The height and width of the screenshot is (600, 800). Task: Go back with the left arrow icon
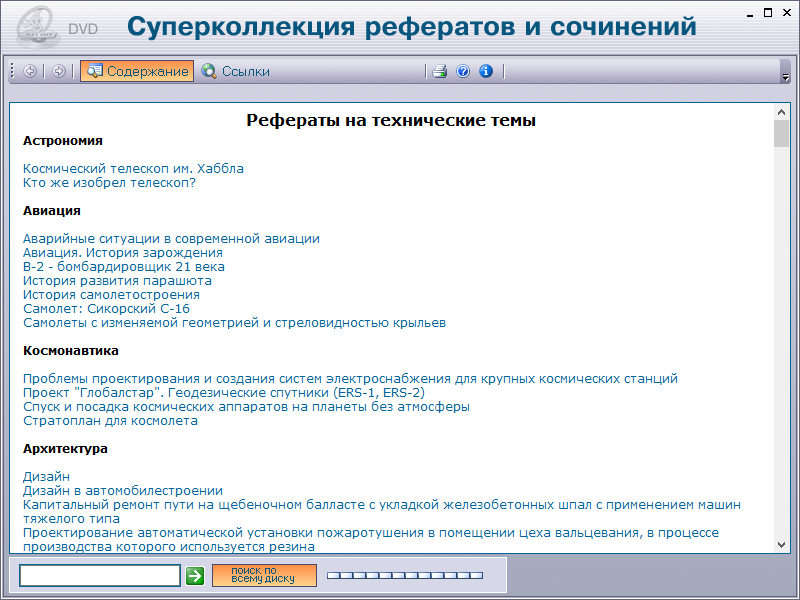coord(30,71)
